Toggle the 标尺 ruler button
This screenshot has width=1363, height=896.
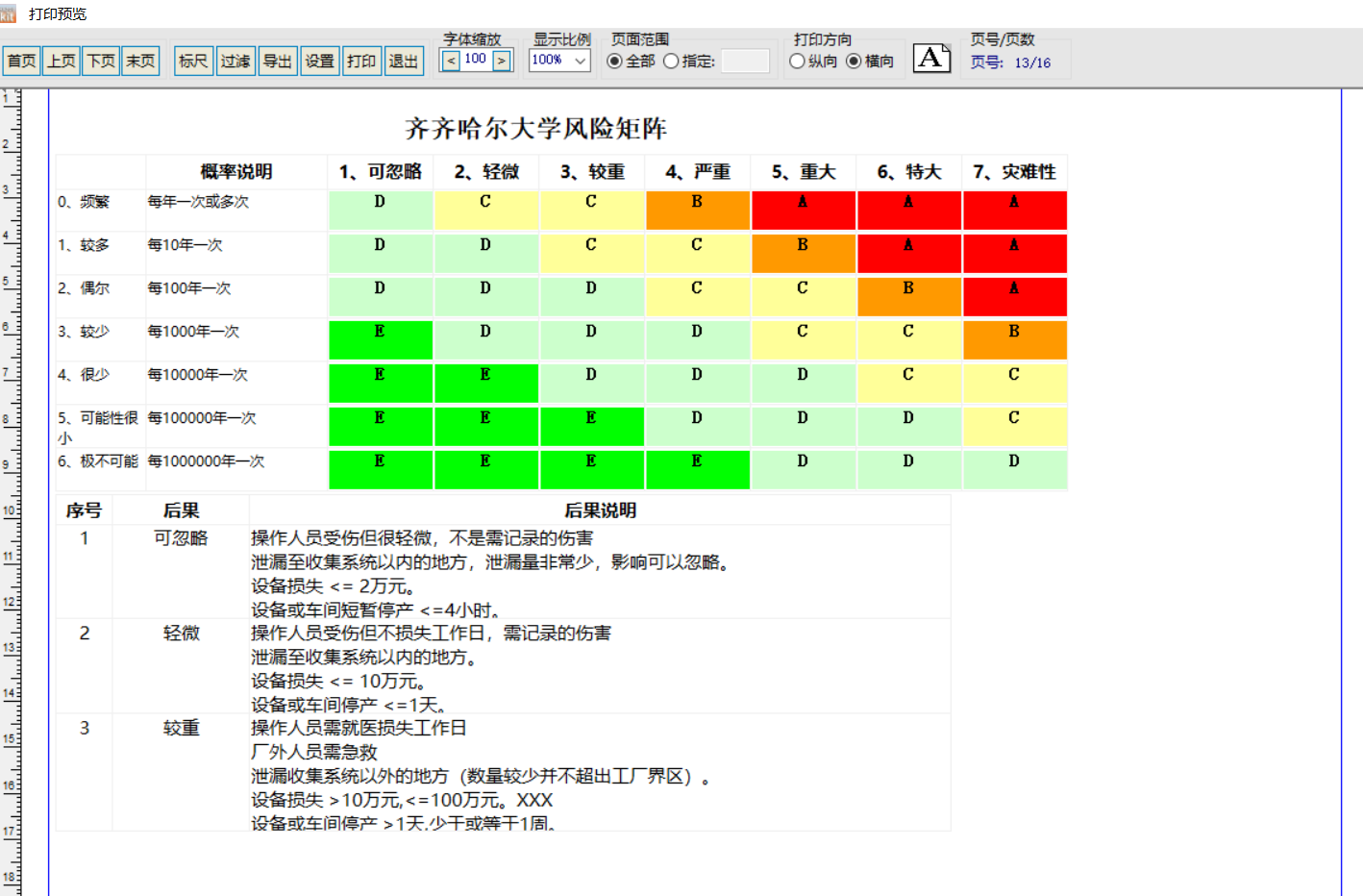[x=193, y=61]
